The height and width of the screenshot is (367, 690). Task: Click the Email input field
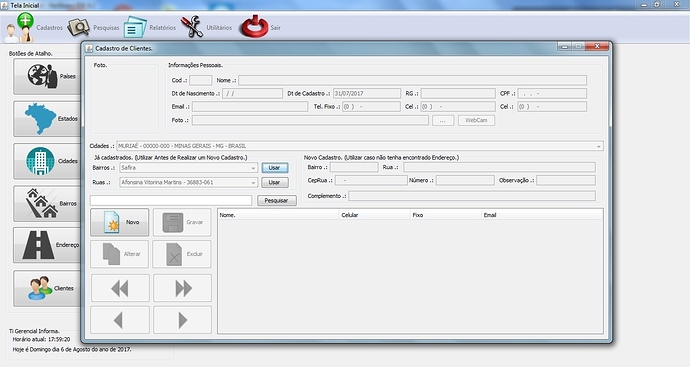coord(250,106)
